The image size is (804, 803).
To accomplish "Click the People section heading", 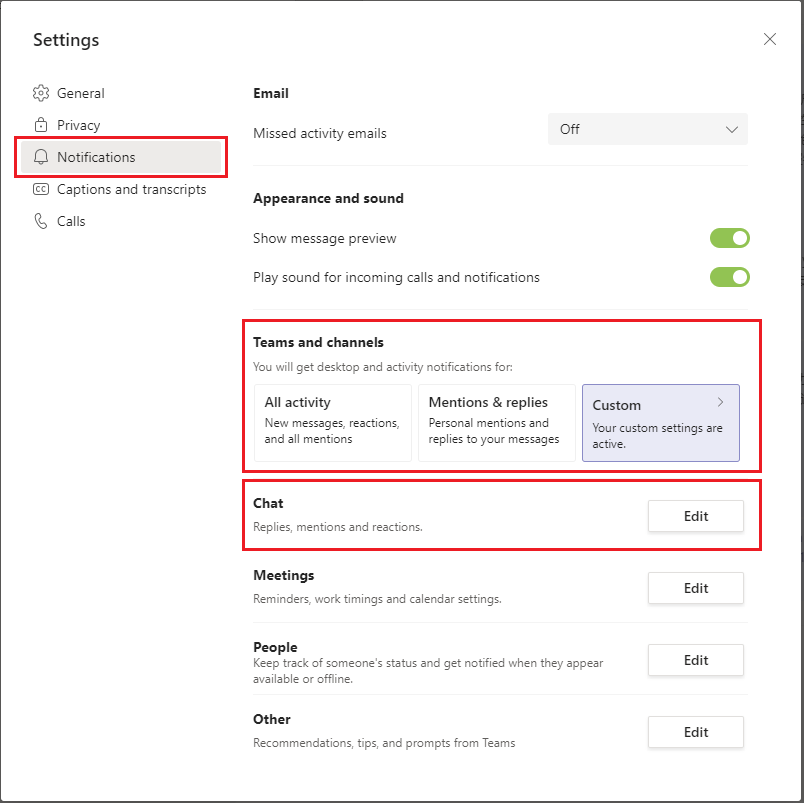I will click(x=275, y=647).
